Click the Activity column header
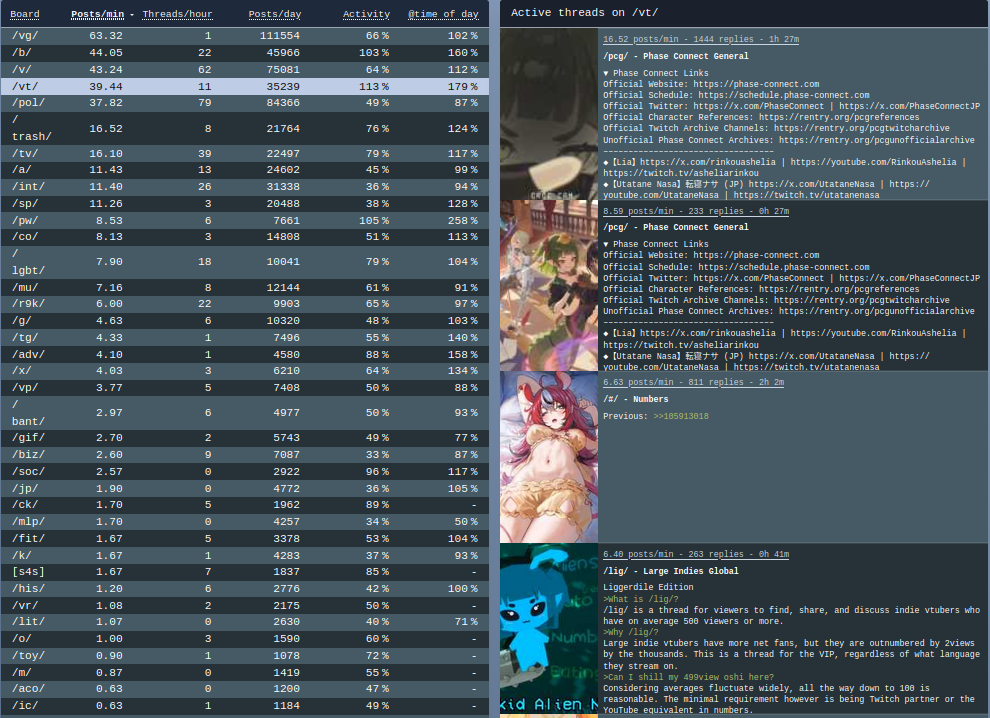Screen dimensions: 990x718 coord(366,14)
